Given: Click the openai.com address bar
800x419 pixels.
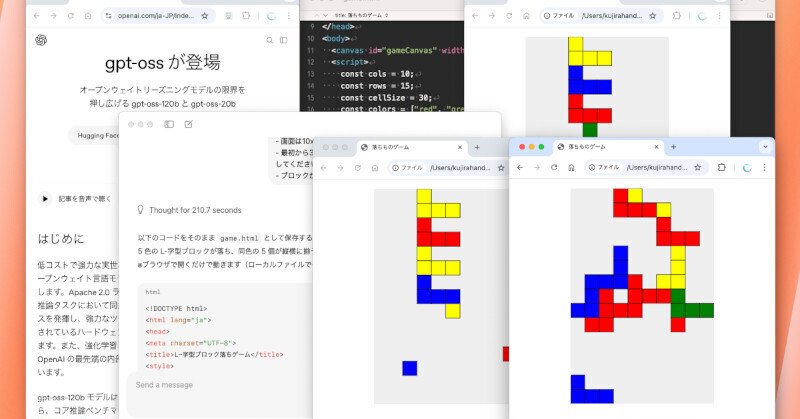Looking at the screenshot, I should point(158,16).
